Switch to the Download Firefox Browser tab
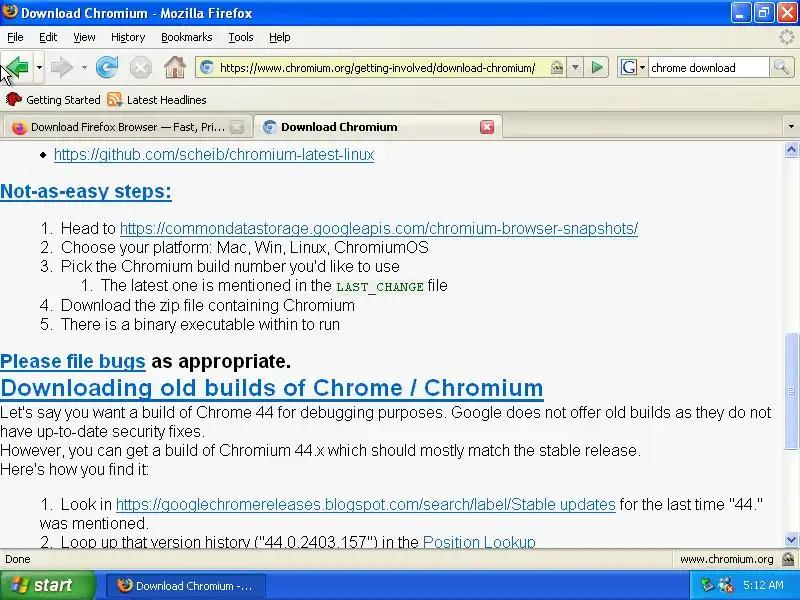This screenshot has width=800, height=600. click(x=127, y=127)
